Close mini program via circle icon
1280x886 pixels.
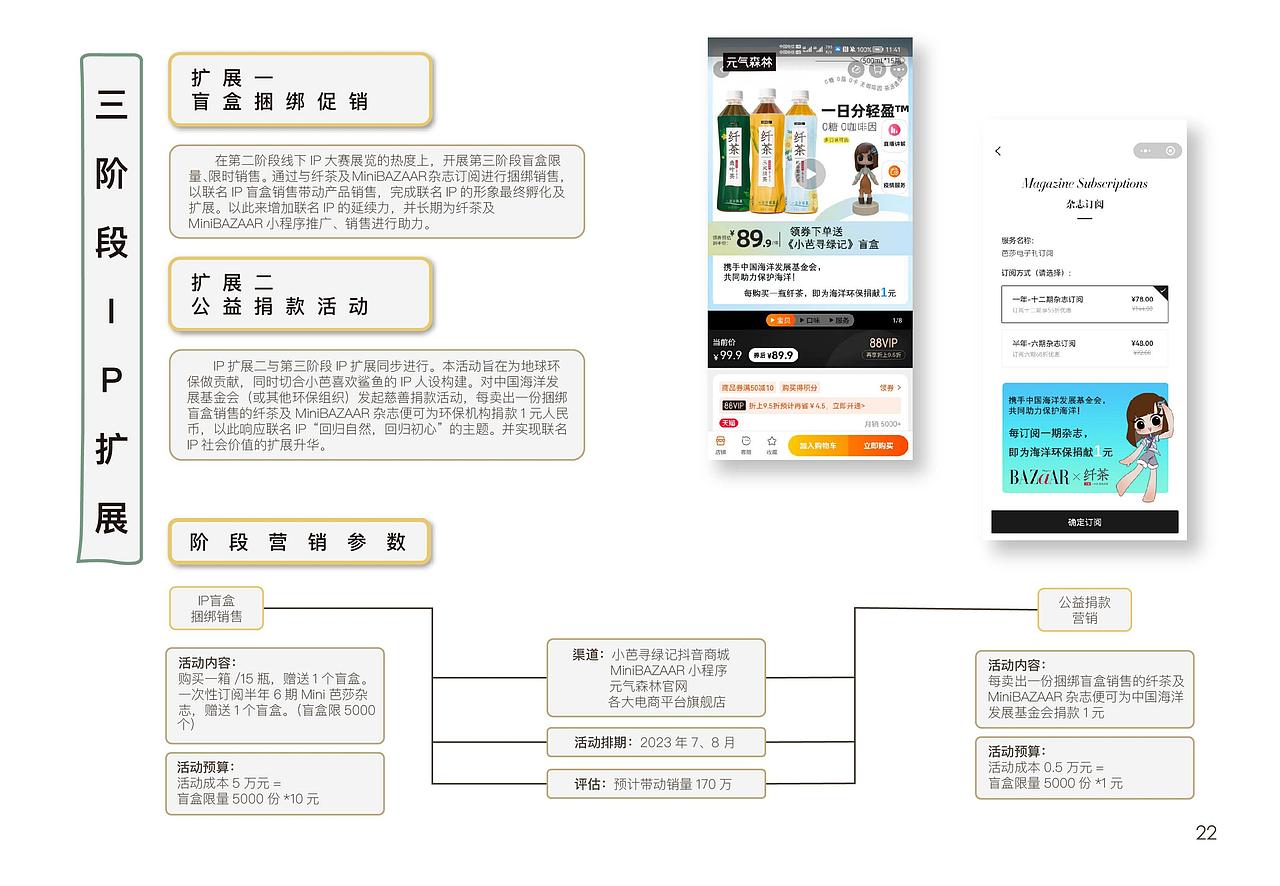coord(1168,151)
